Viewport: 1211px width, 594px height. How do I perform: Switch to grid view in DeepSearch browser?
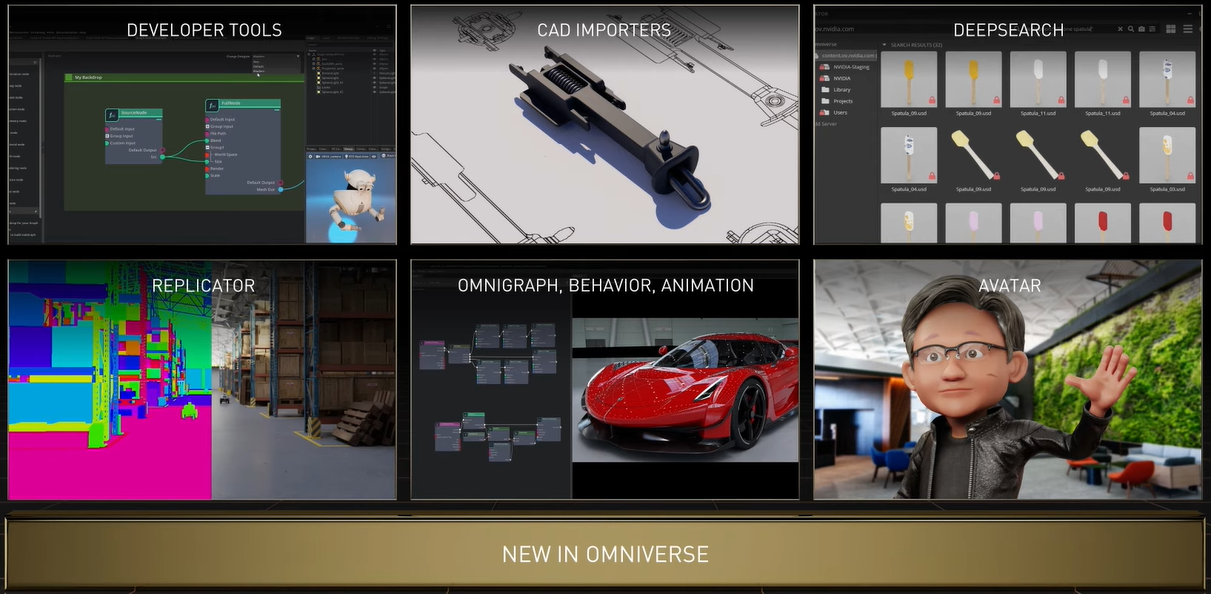pos(1171,29)
